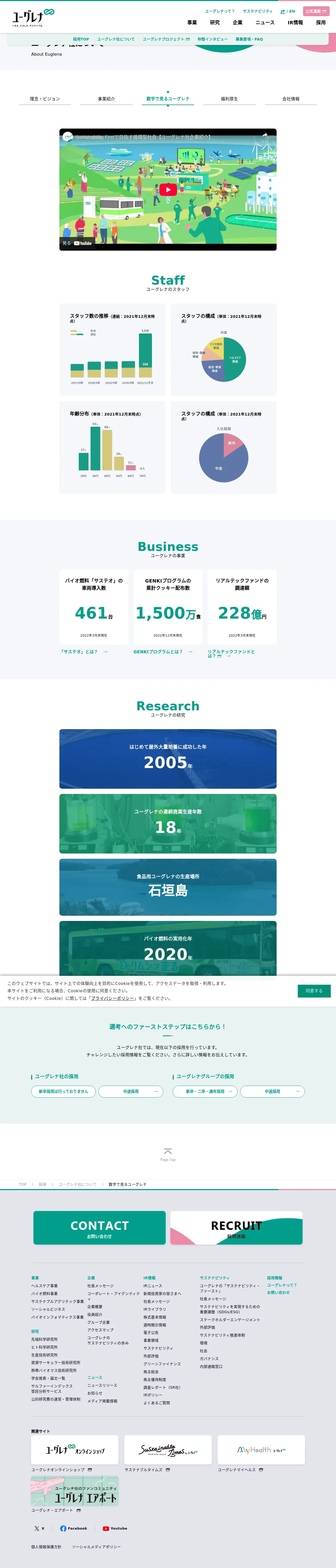Click ユーグレナ社について in breadcrumb
Viewport: 336px width, 1568px height.
pos(77,1185)
